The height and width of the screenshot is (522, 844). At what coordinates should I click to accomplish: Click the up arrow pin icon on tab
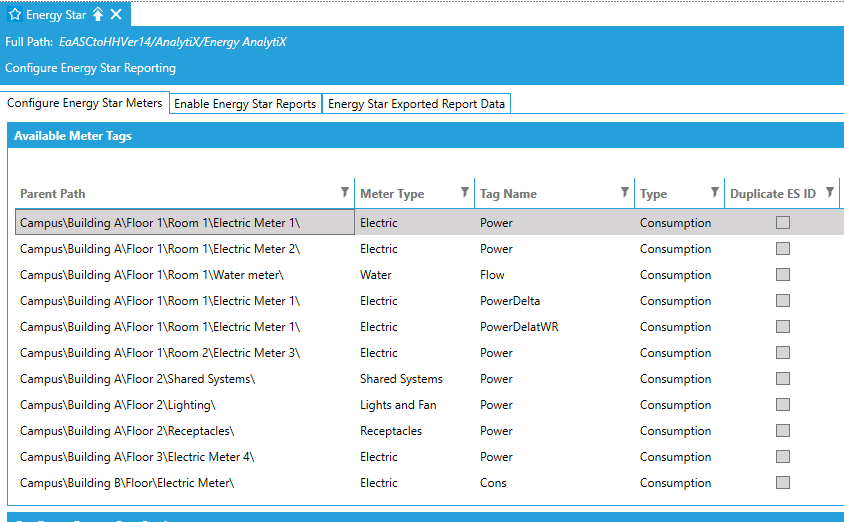[98, 14]
